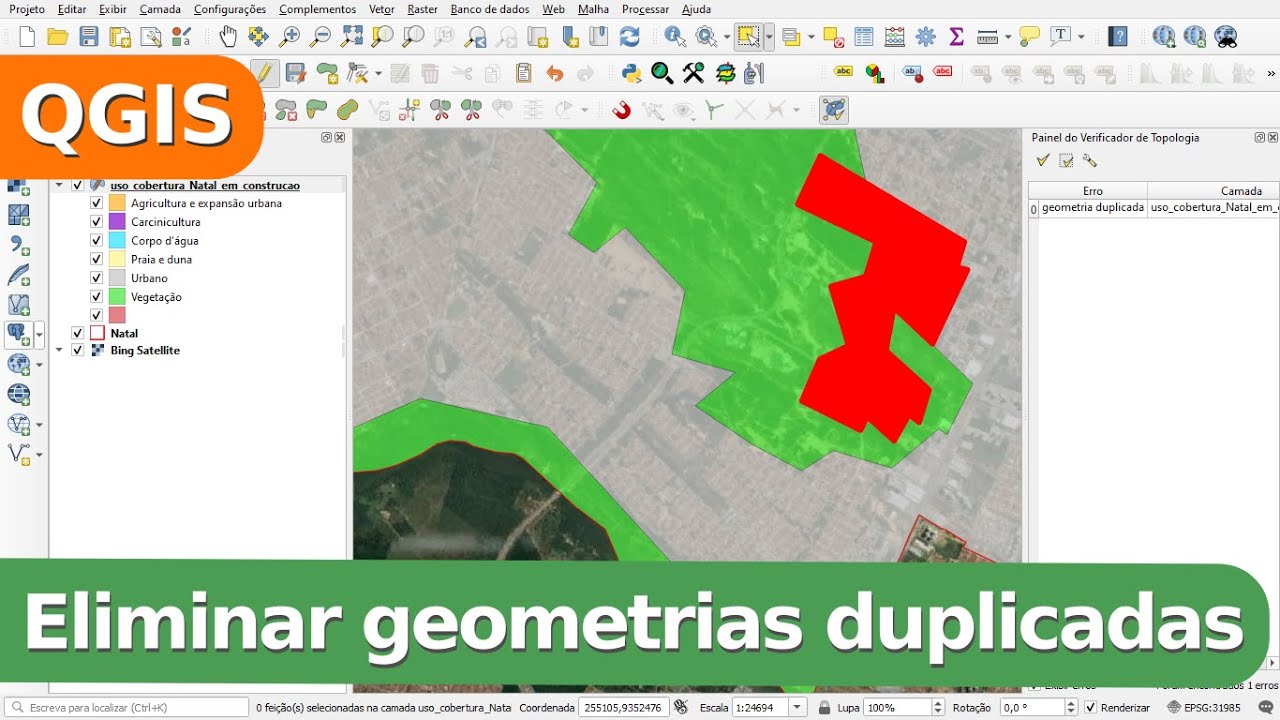Uncheck the Carcinicultura category
Image resolution: width=1280 pixels, height=720 pixels.
(x=96, y=222)
